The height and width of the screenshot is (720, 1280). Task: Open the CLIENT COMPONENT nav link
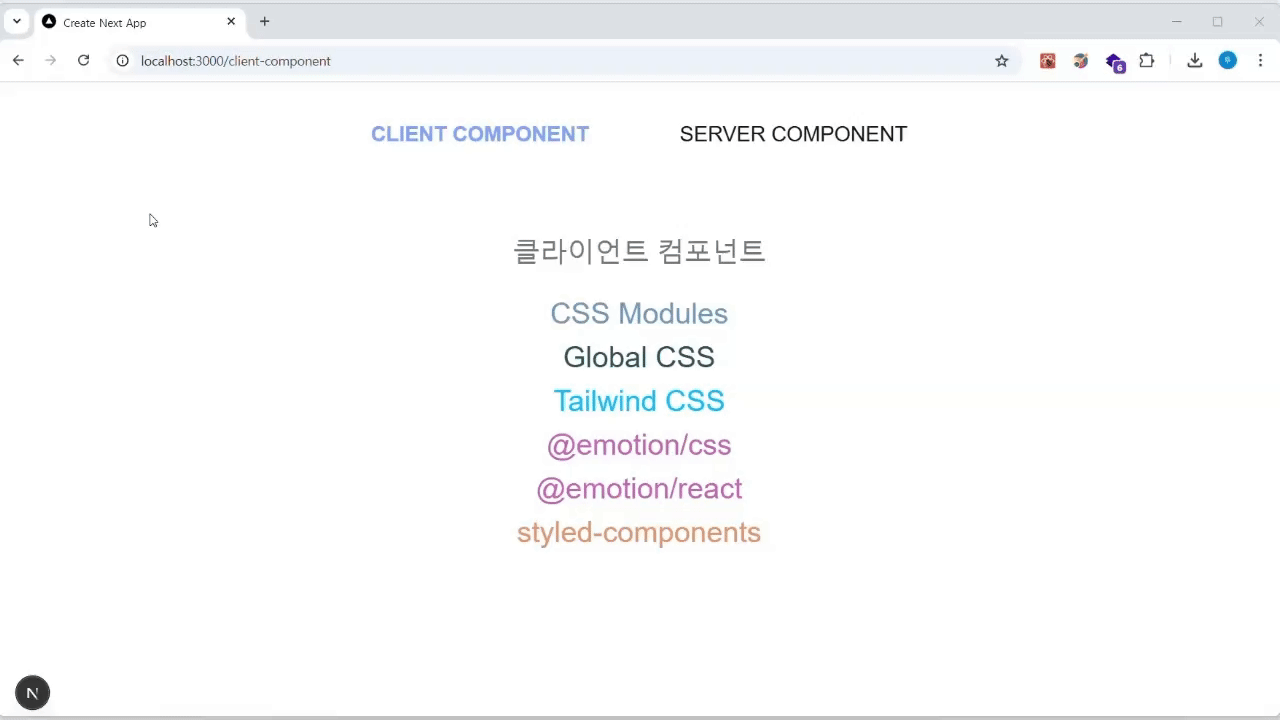480,134
